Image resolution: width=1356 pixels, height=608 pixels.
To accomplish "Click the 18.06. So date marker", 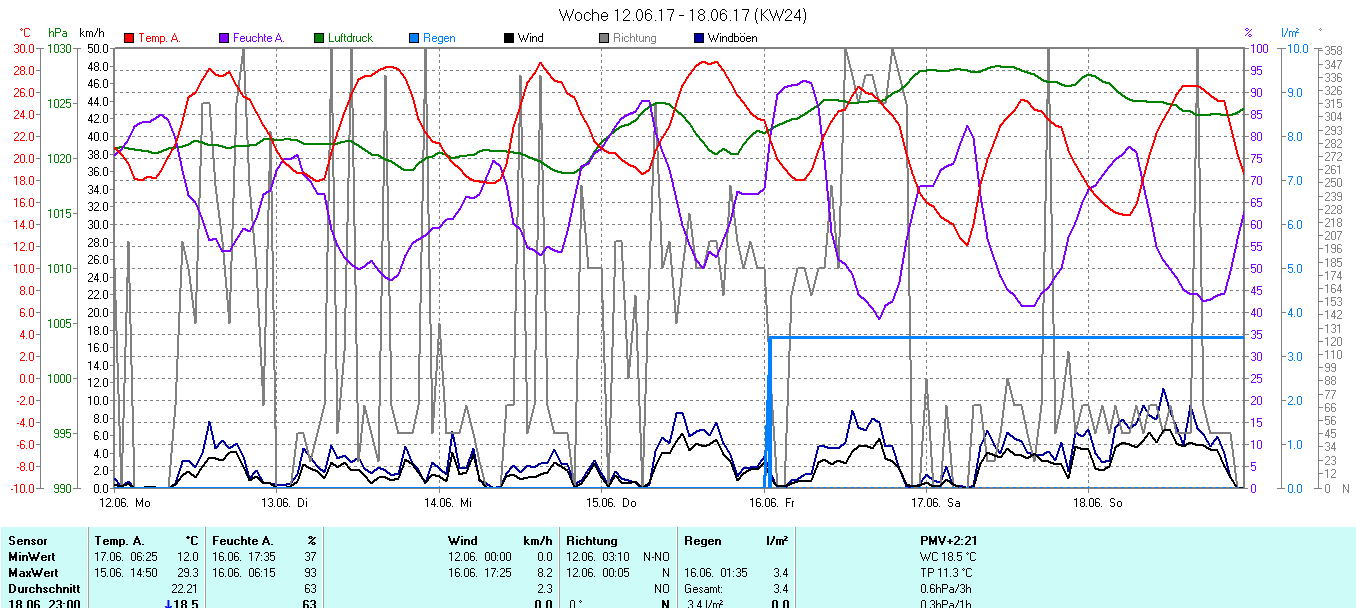I will [1097, 502].
